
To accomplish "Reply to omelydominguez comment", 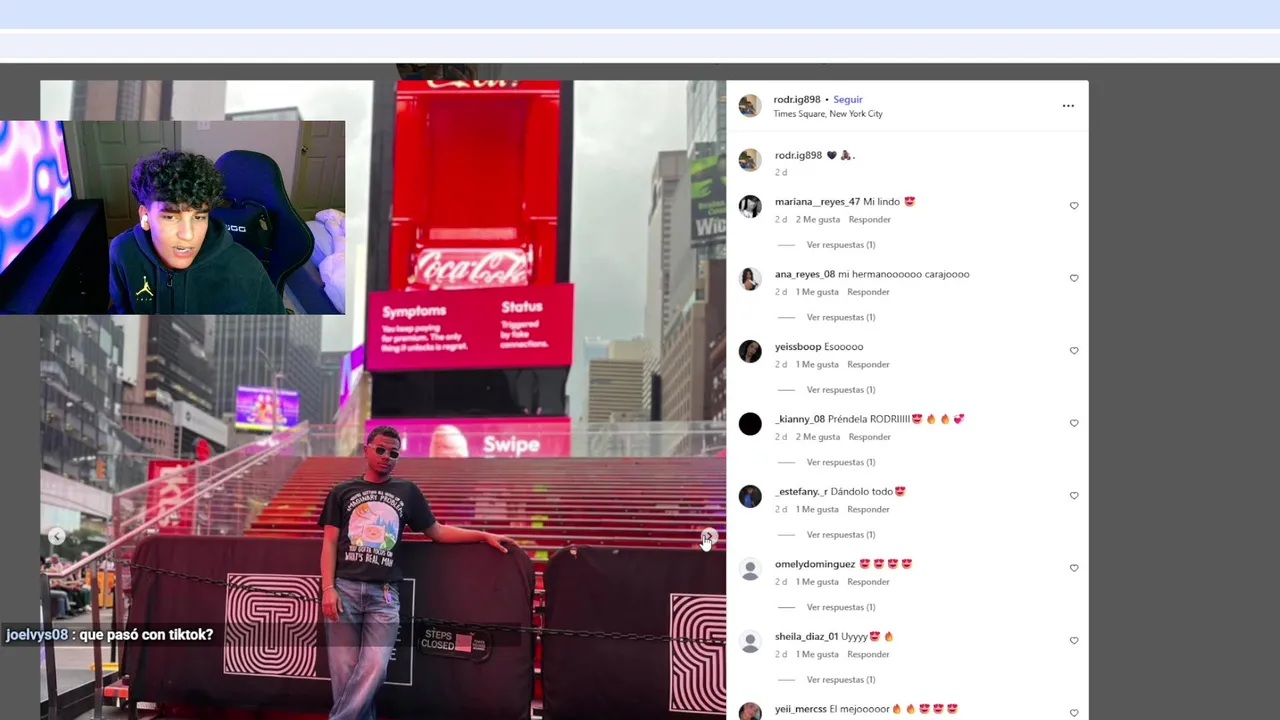I will [x=868, y=582].
